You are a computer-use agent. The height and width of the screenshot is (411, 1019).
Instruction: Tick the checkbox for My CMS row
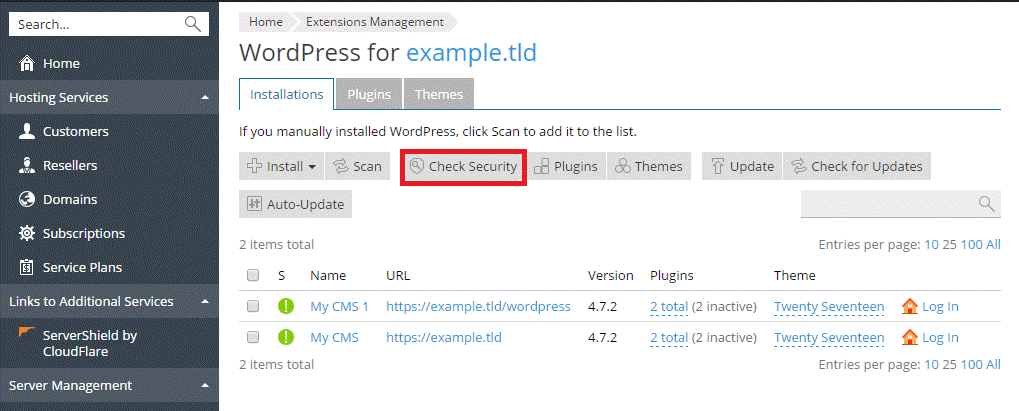pyautogui.click(x=253, y=338)
